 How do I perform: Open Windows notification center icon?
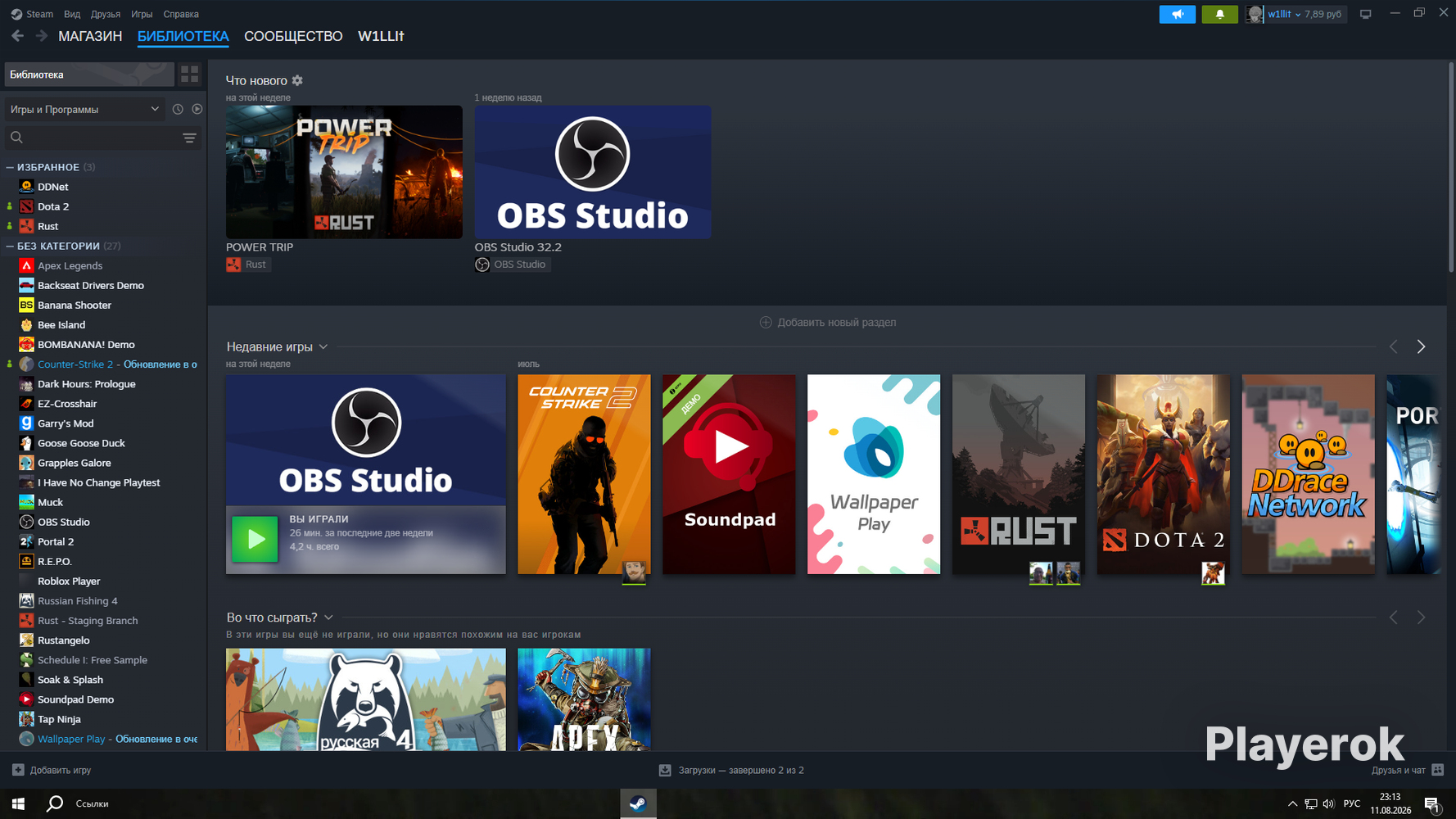click(x=1432, y=804)
